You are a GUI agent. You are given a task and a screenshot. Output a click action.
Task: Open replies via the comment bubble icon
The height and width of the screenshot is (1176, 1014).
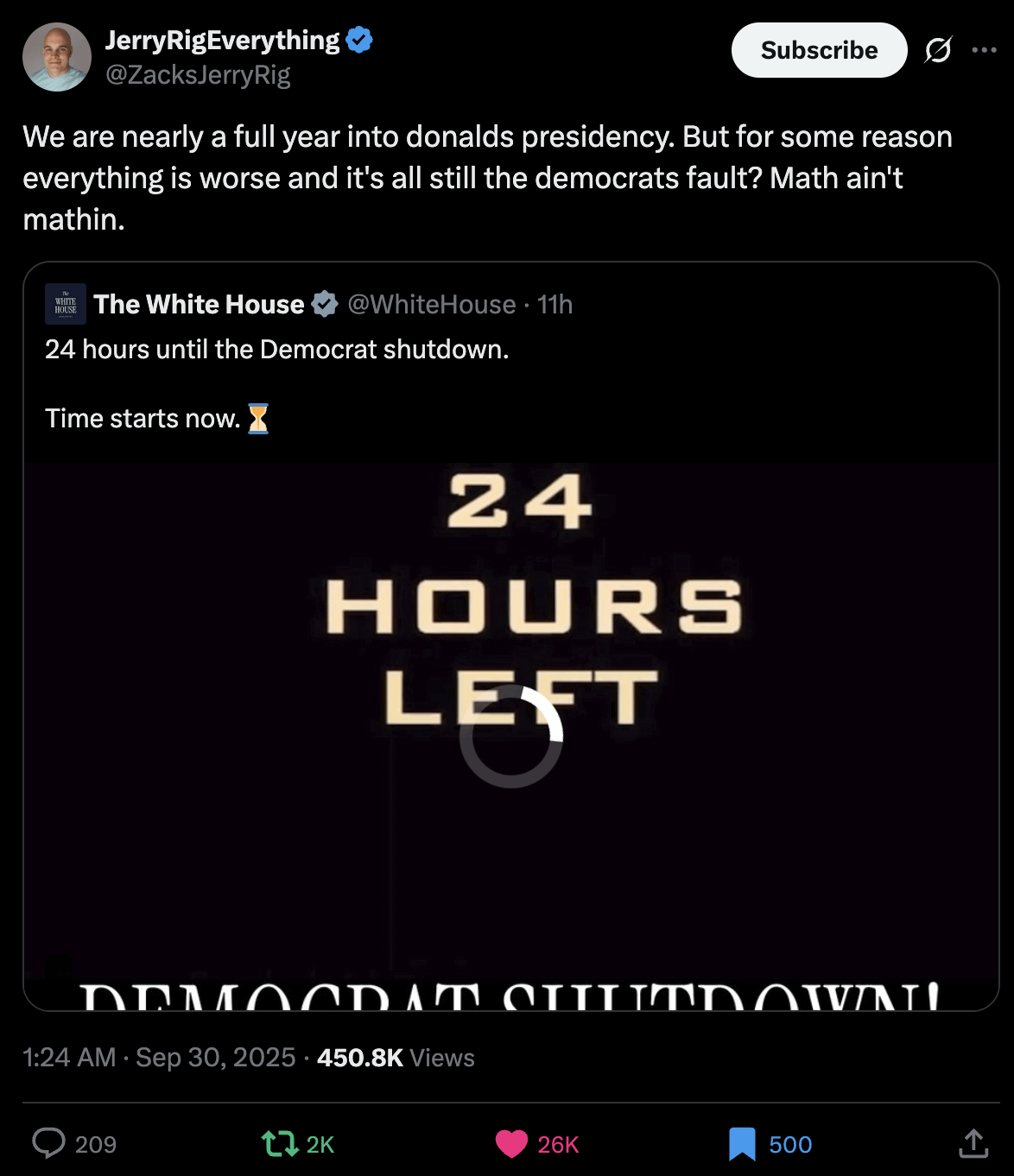[48, 1144]
